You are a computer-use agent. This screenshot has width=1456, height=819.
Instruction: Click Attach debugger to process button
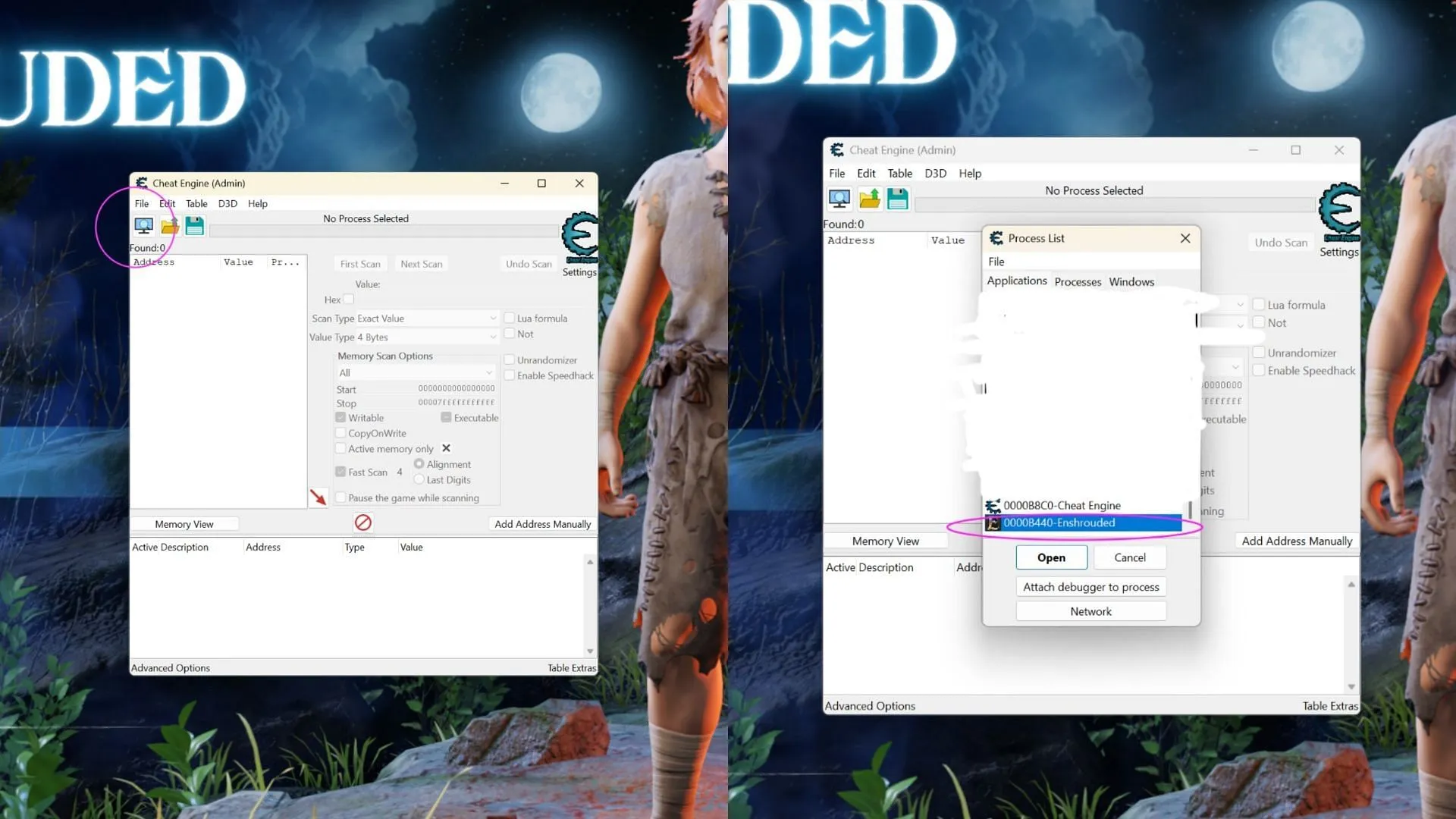(x=1091, y=587)
